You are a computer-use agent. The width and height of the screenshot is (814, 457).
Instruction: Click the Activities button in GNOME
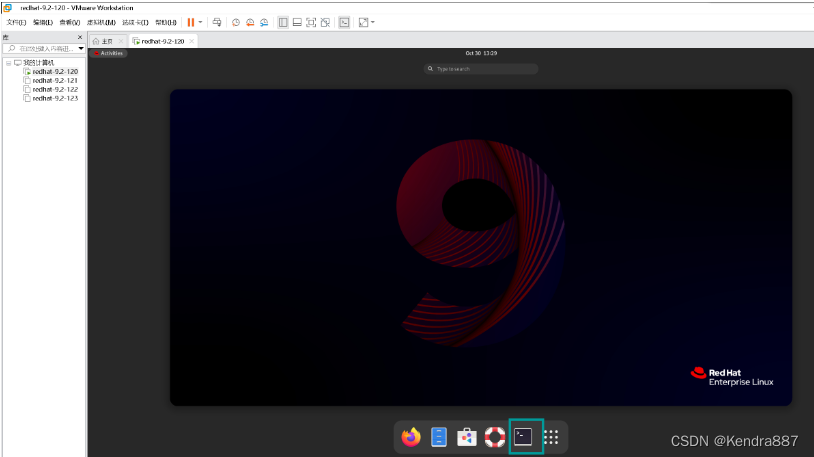click(x=108, y=53)
